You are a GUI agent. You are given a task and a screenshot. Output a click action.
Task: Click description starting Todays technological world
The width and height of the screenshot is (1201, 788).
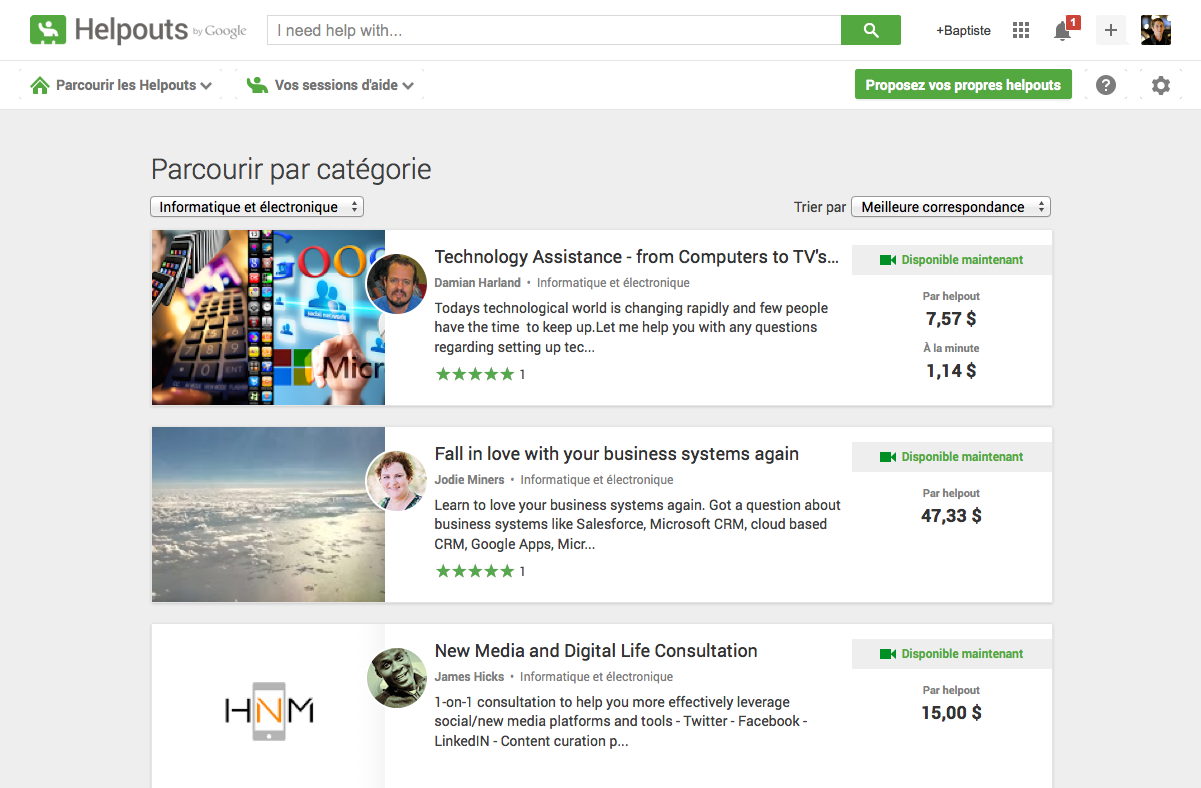(x=632, y=328)
